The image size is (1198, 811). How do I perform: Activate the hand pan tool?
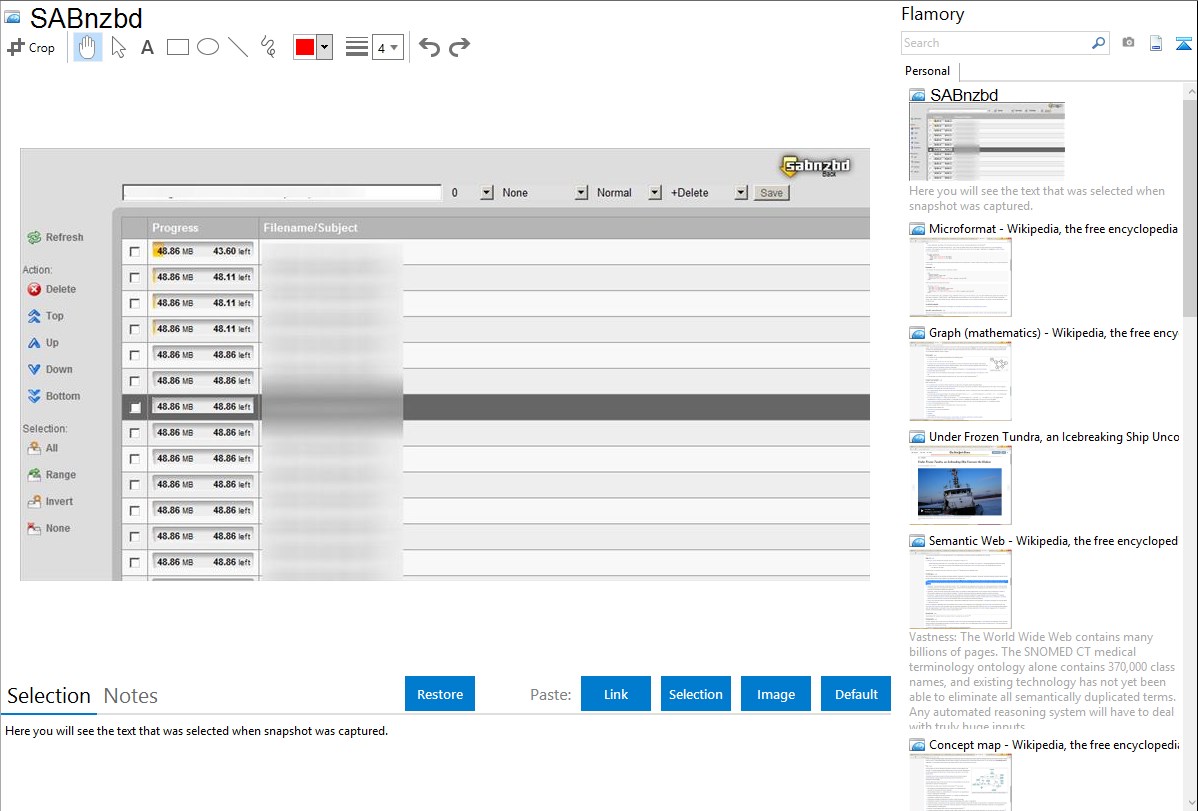coord(88,47)
